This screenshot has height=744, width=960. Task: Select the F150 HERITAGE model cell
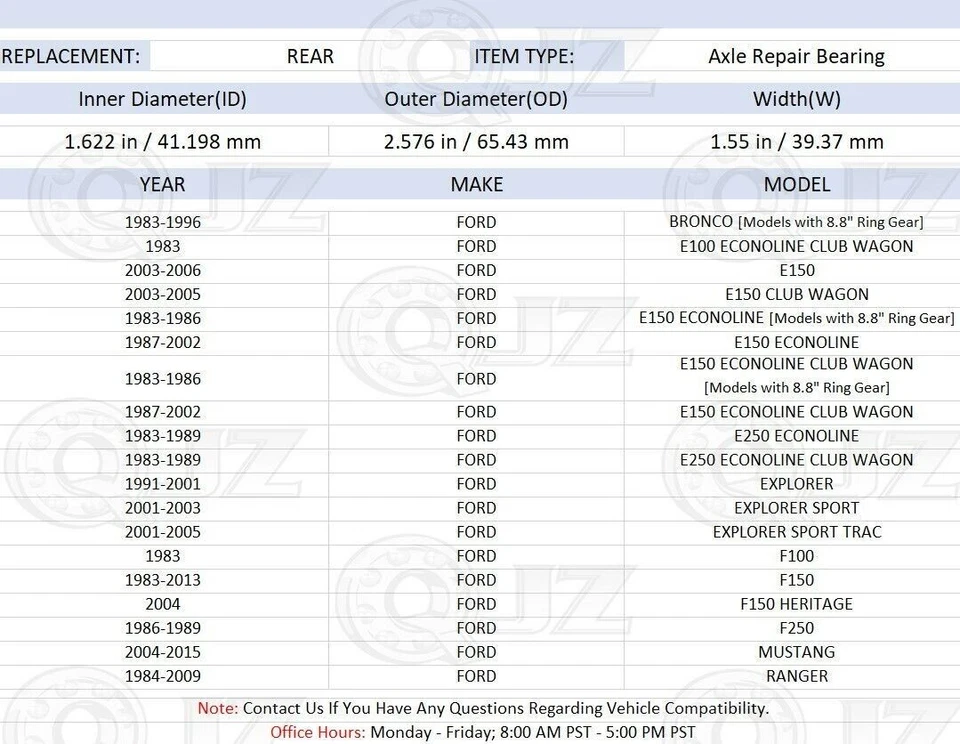pos(797,604)
